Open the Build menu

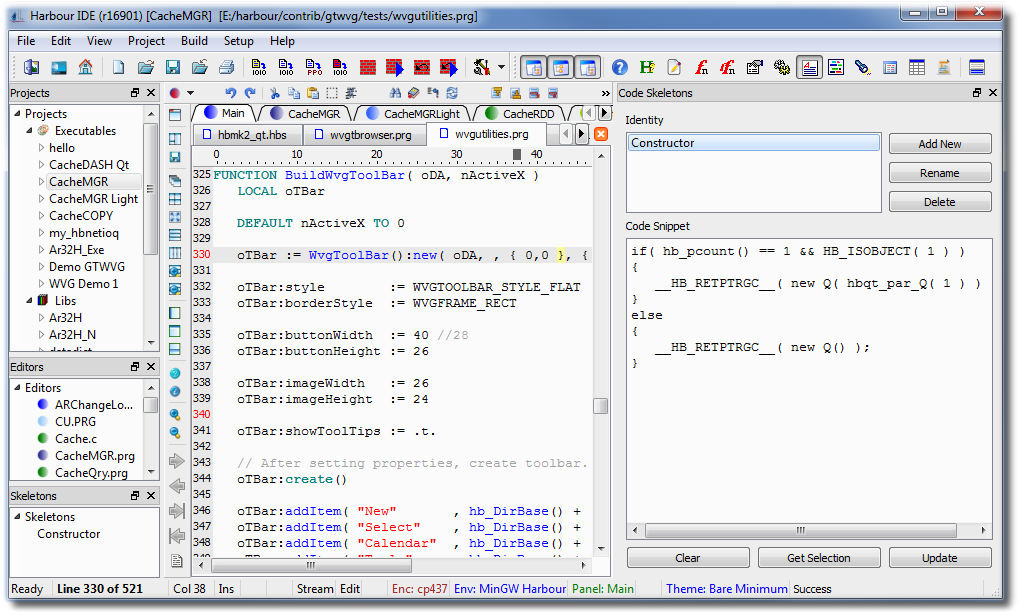(x=194, y=41)
